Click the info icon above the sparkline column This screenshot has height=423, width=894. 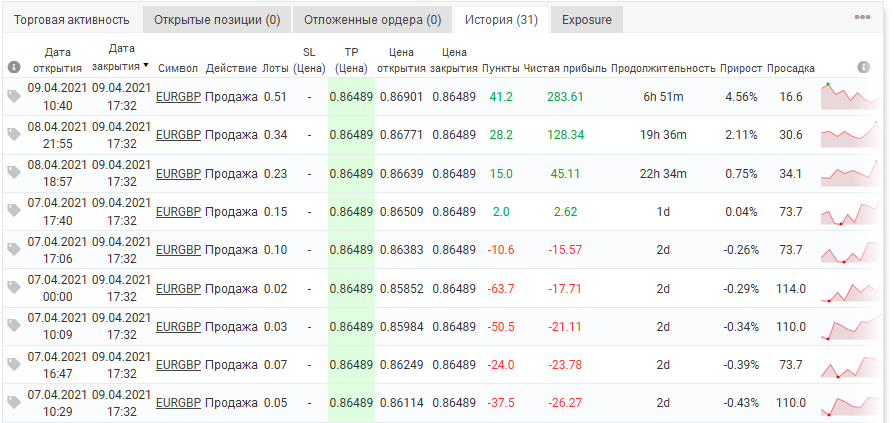click(864, 67)
